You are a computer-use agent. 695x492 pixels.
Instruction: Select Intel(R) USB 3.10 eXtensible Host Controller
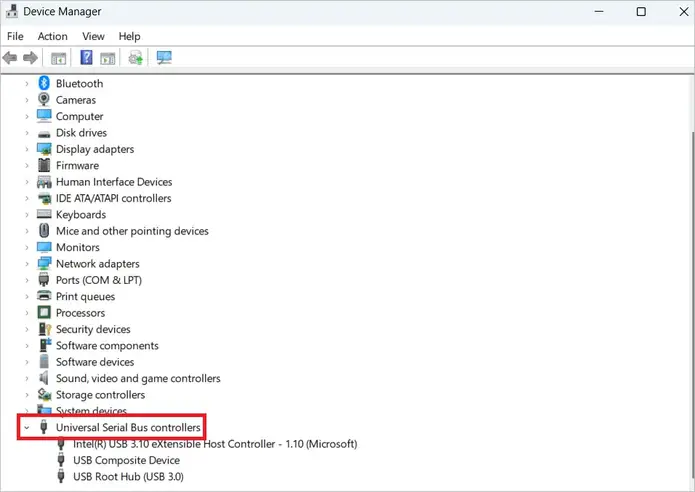point(215,444)
